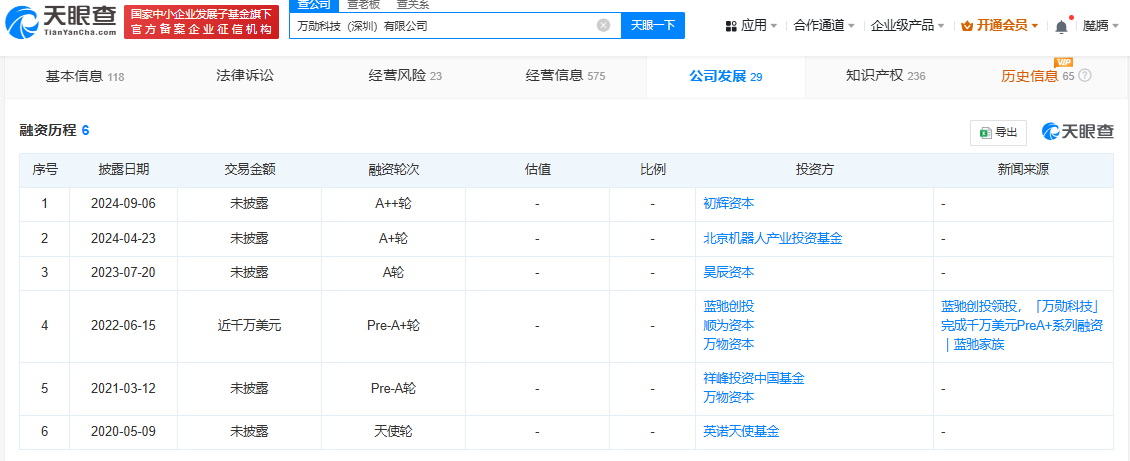This screenshot has height=461, width=1130.
Task: Open investor link 初辉资本
Action: [729, 204]
